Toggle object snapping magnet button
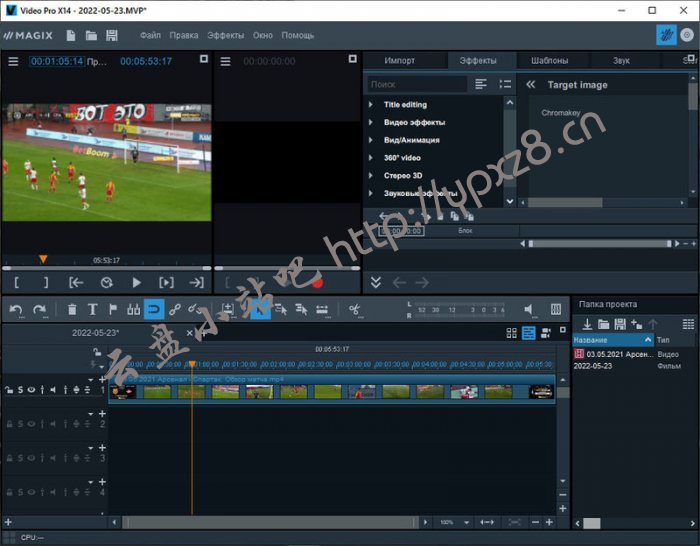 pos(154,309)
